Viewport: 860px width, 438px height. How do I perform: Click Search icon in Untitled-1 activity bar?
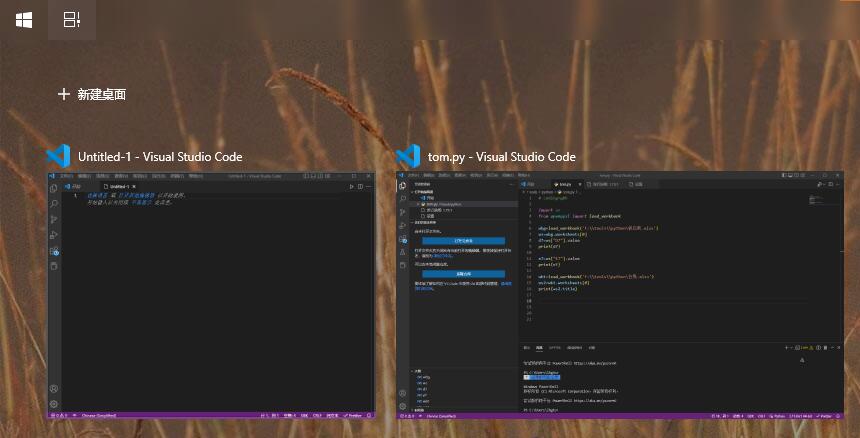(54, 203)
